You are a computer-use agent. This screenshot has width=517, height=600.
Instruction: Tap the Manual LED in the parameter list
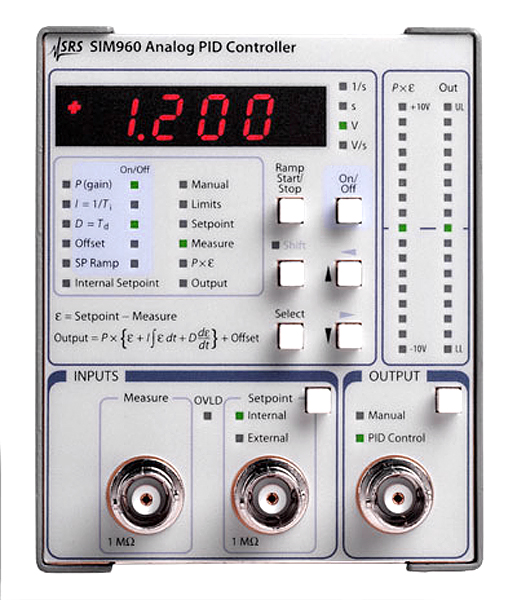click(183, 184)
